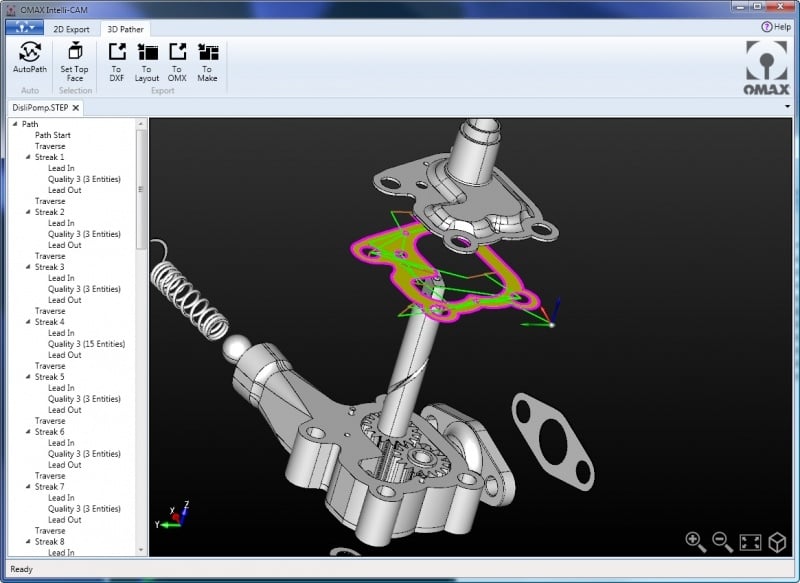Open the document tab list dropdown arrow
This screenshot has width=800, height=583.
[x=788, y=107]
